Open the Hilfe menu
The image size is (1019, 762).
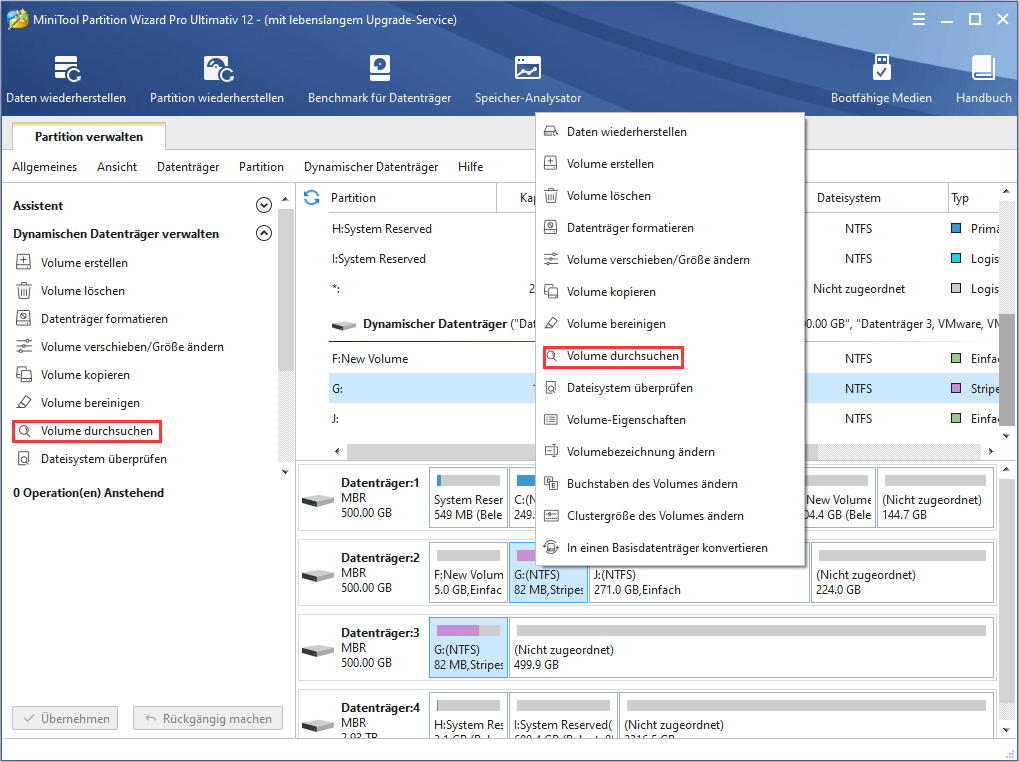tap(471, 167)
